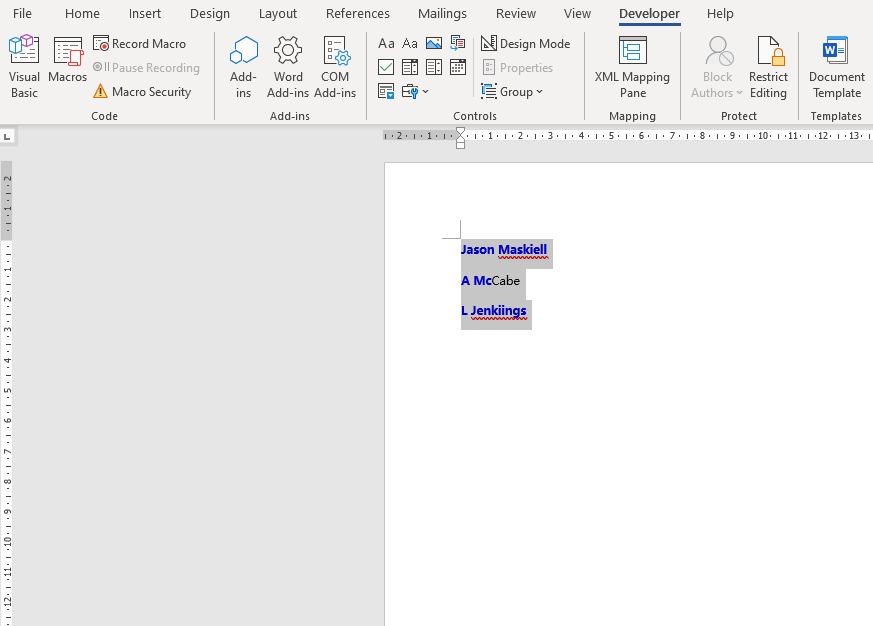
Task: Open the XML Mapping Pane
Action: pyautogui.click(x=632, y=67)
